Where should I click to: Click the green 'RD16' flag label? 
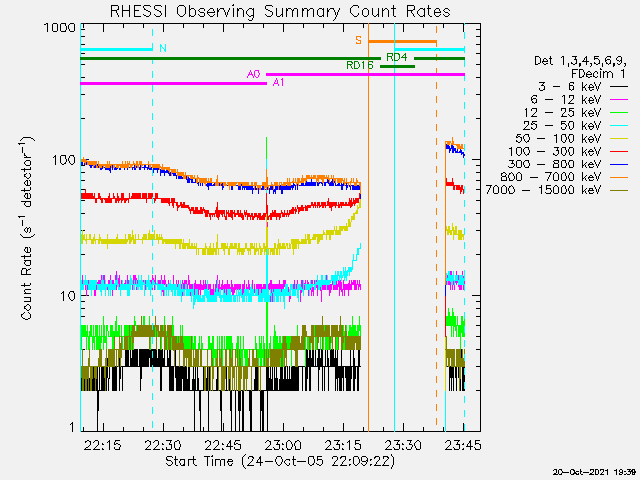click(x=360, y=65)
